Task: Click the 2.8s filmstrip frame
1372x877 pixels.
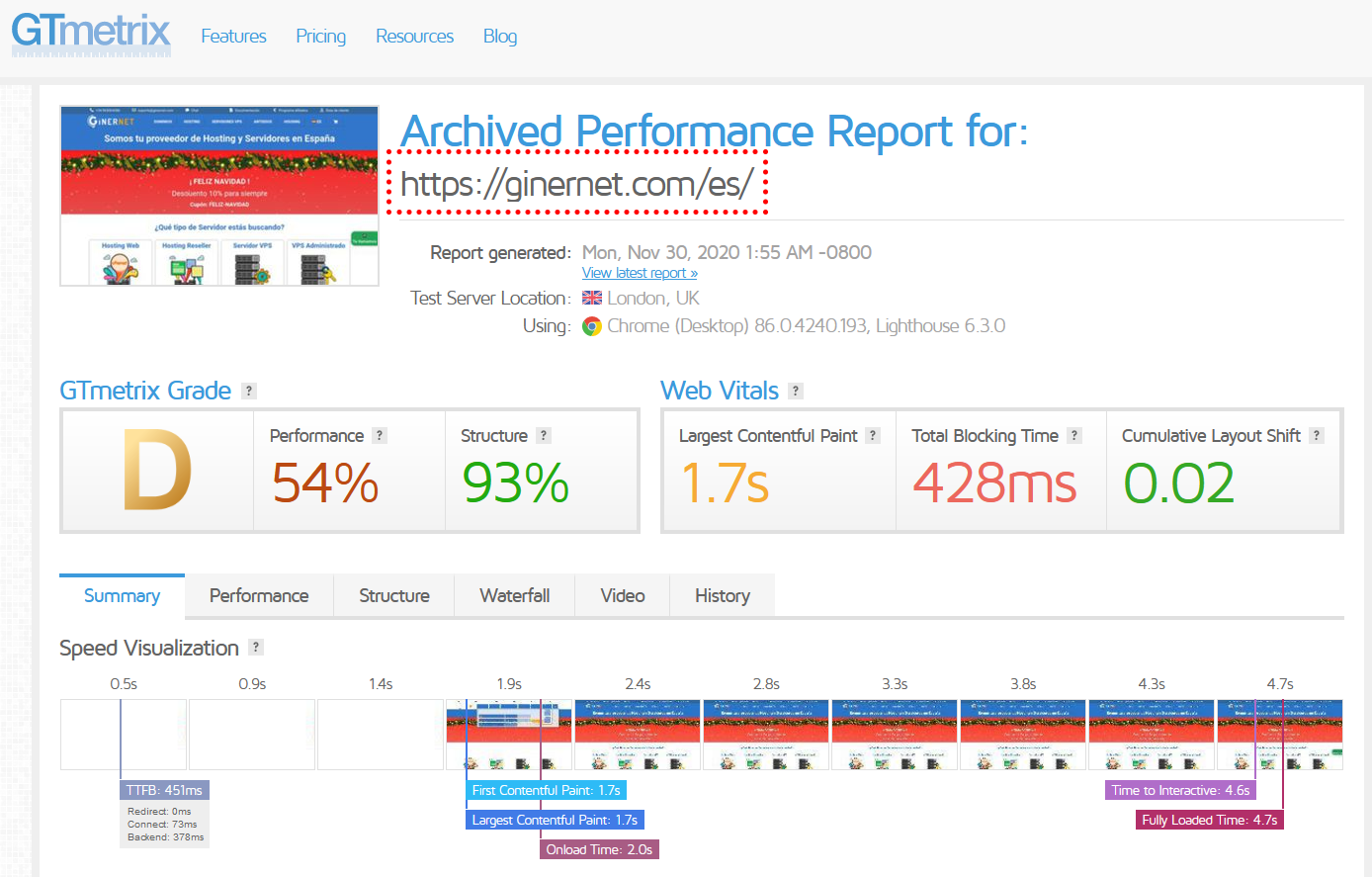Action: [x=766, y=735]
